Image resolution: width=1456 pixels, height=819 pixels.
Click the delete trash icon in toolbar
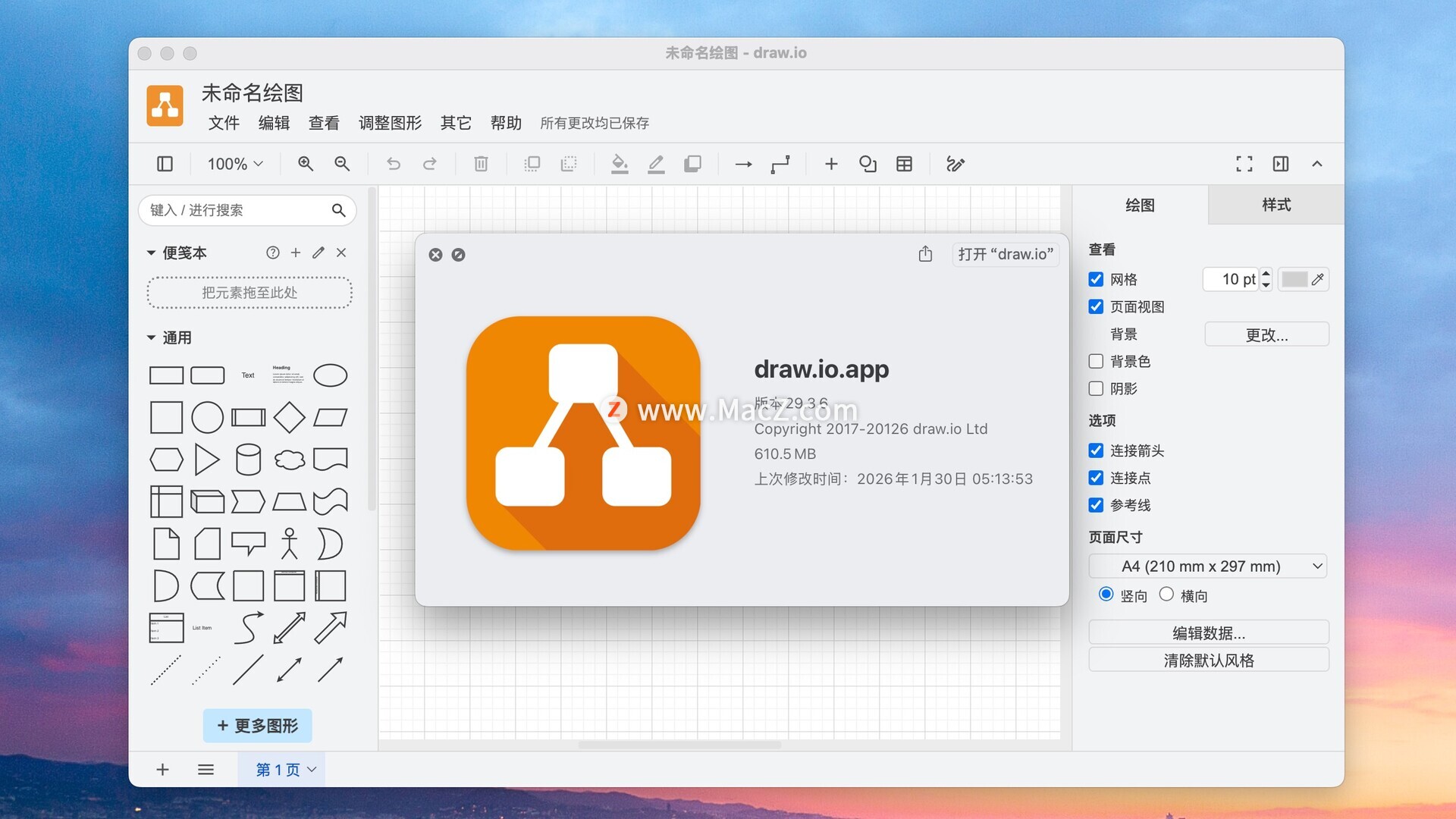481,164
